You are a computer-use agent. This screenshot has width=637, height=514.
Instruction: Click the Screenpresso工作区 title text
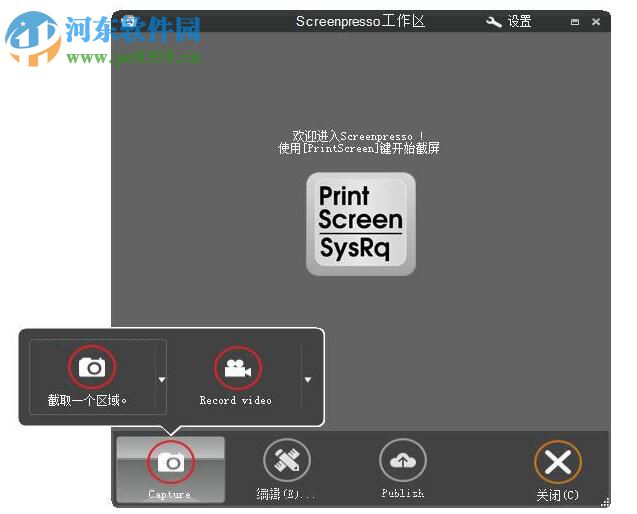tap(360, 21)
